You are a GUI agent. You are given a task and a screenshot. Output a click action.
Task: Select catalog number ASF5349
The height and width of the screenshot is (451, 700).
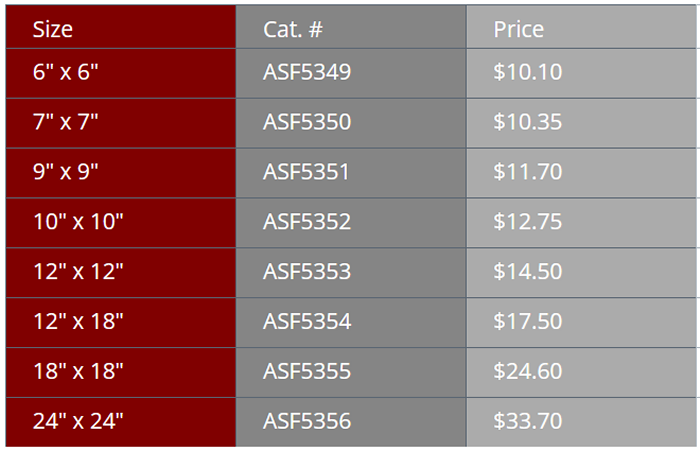pyautogui.click(x=307, y=72)
